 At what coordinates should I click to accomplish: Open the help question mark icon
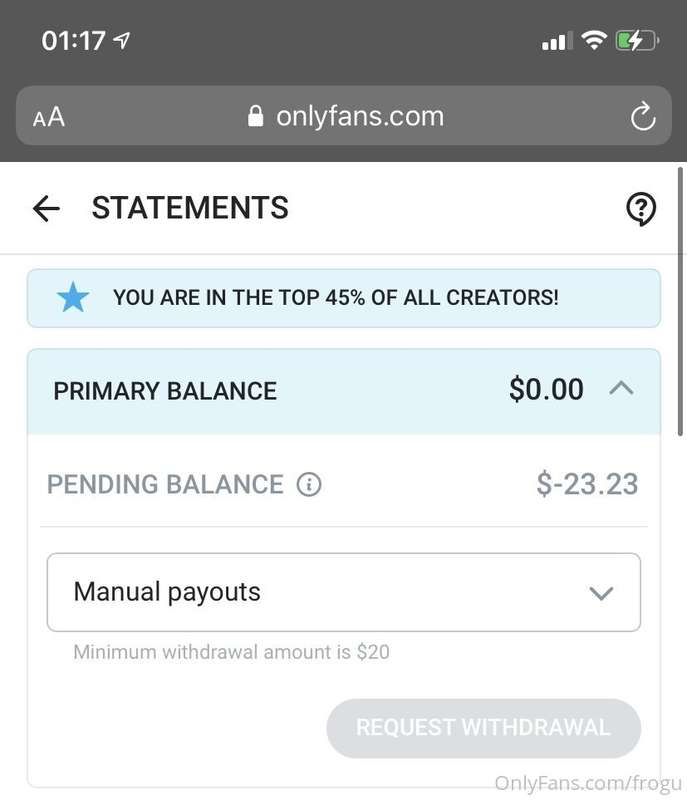point(640,208)
